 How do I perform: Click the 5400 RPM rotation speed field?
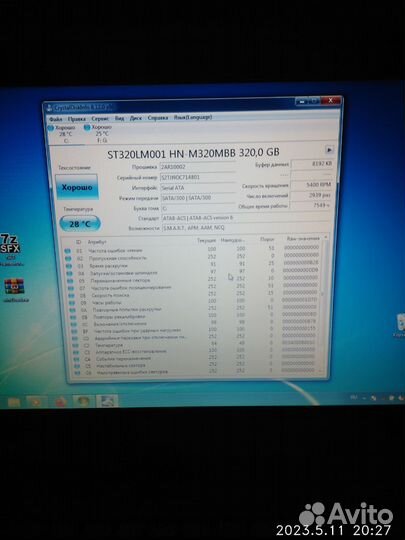click(x=311, y=185)
